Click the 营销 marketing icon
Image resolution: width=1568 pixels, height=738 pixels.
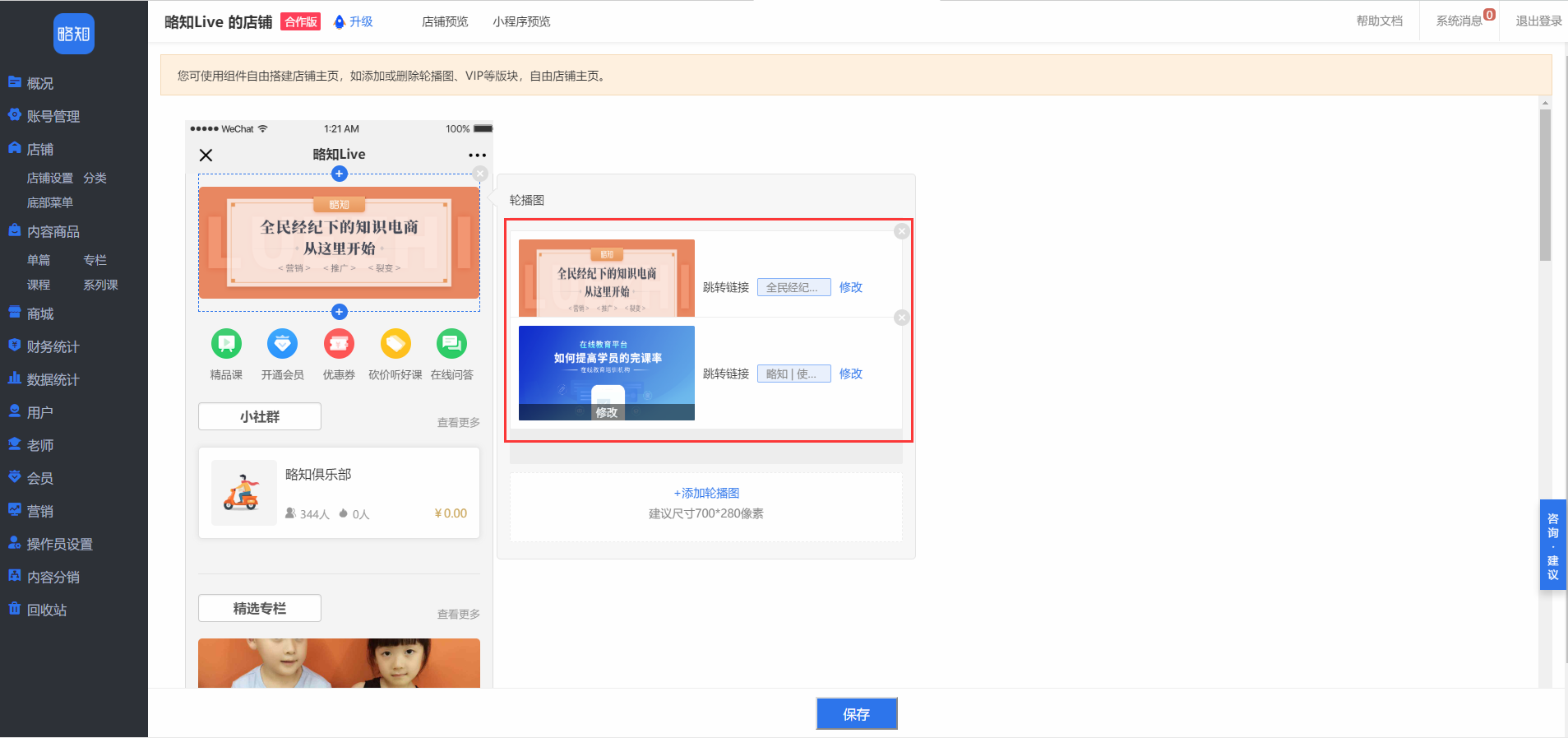(x=14, y=510)
